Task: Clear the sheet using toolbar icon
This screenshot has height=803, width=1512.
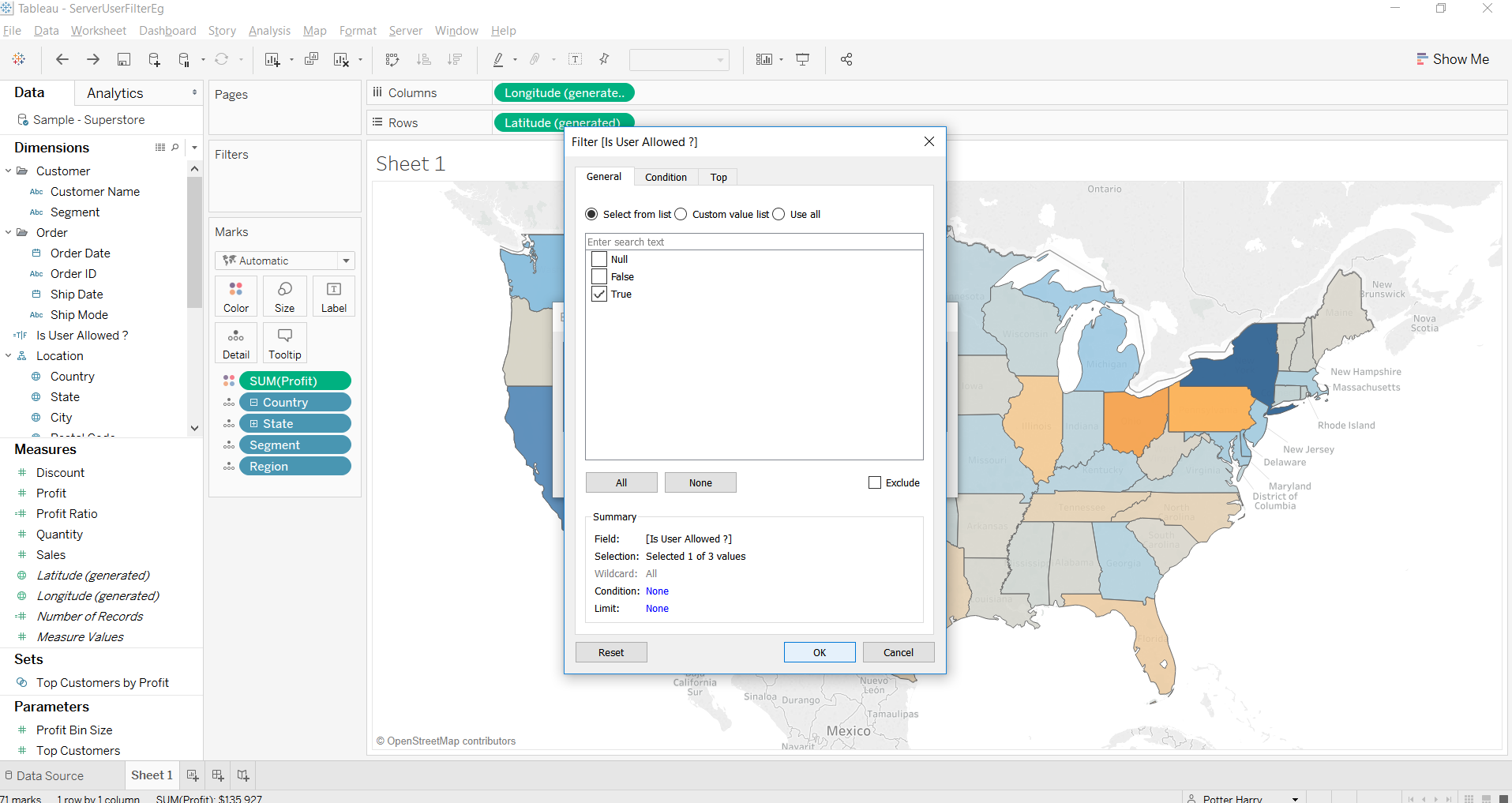Action: [x=341, y=59]
